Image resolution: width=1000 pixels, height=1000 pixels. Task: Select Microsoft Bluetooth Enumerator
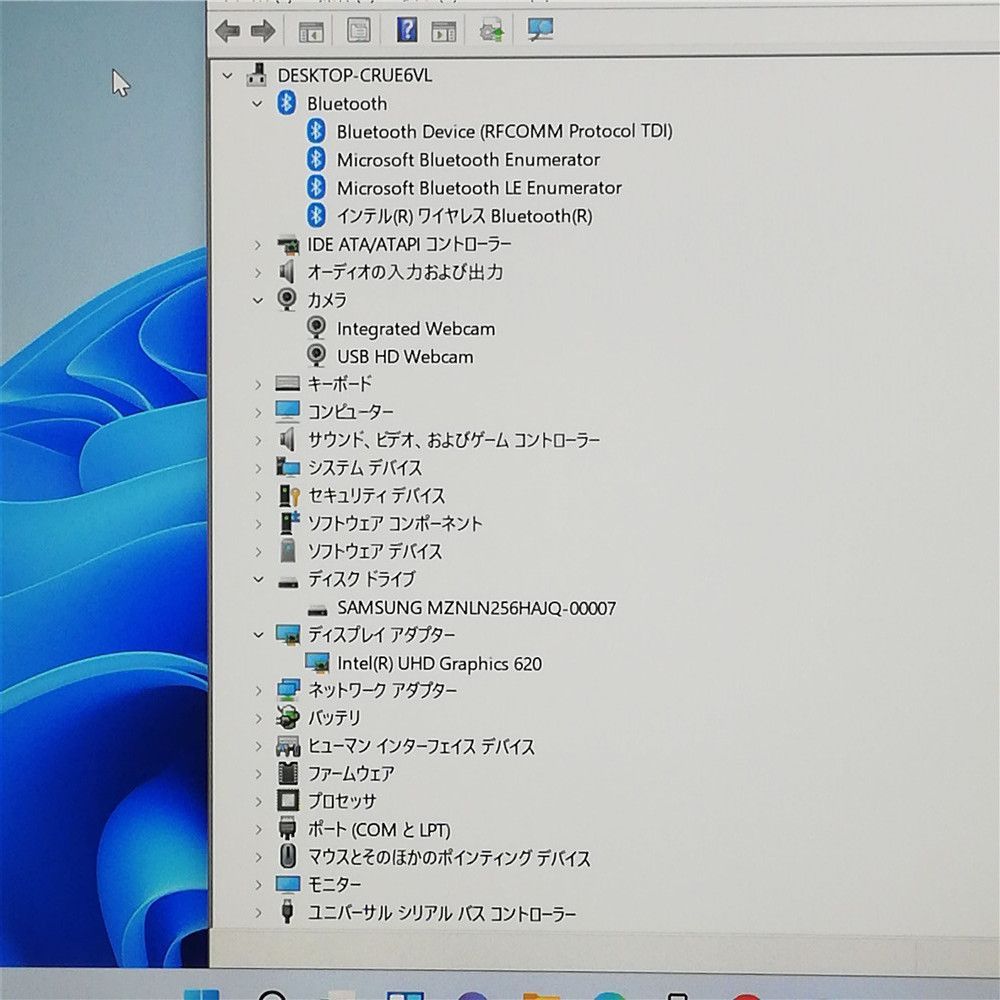[468, 159]
